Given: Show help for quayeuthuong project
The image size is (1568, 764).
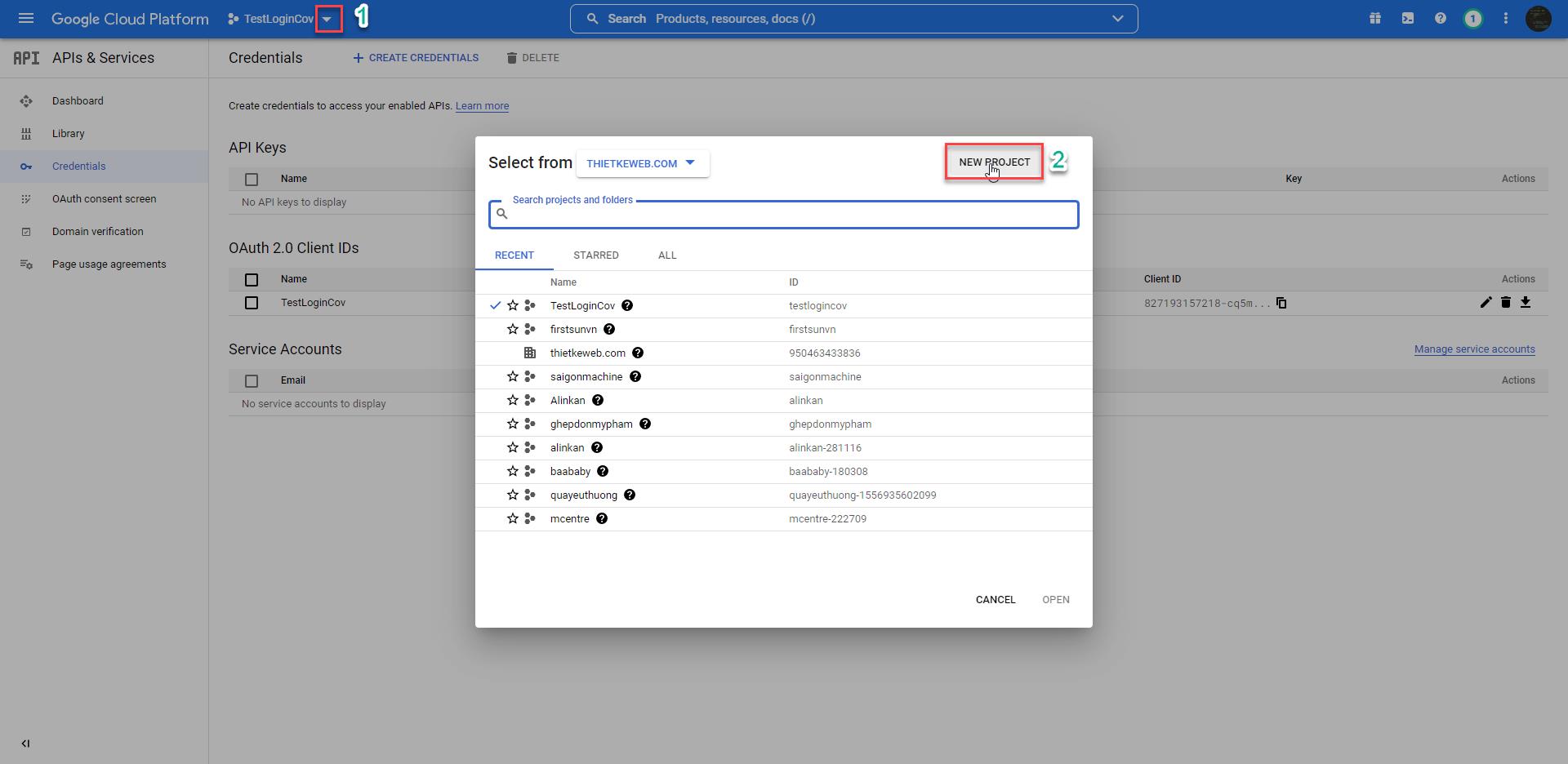Looking at the screenshot, I should pyautogui.click(x=630, y=495).
